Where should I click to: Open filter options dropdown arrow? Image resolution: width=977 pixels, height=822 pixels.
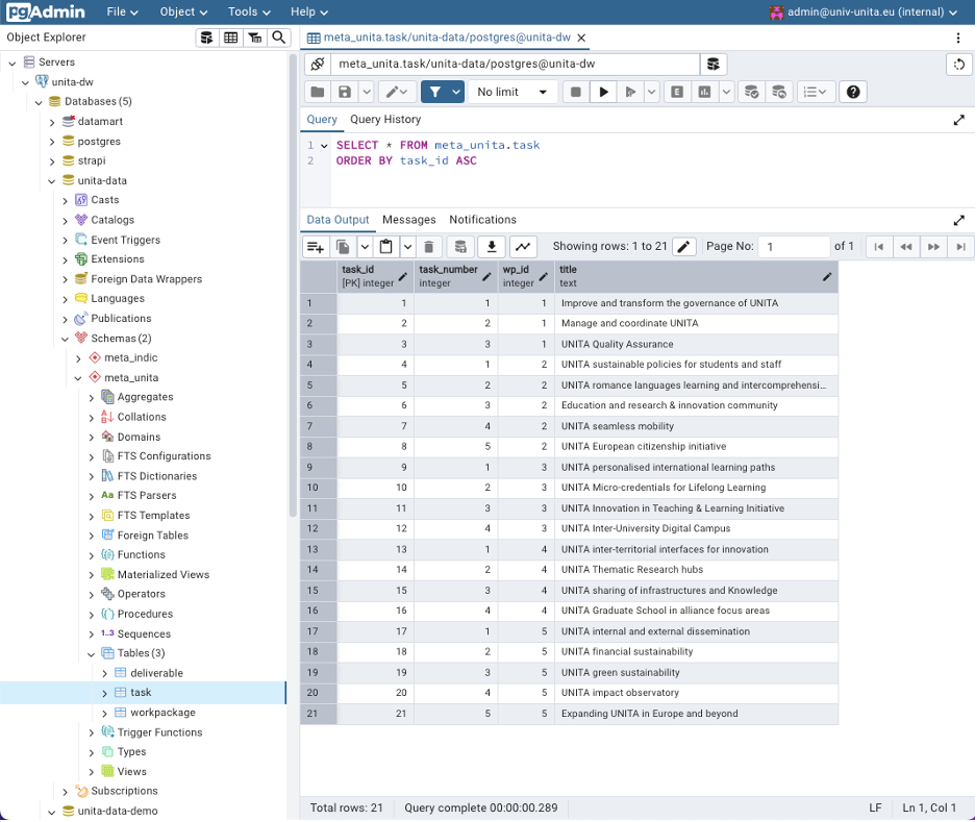pos(457,92)
